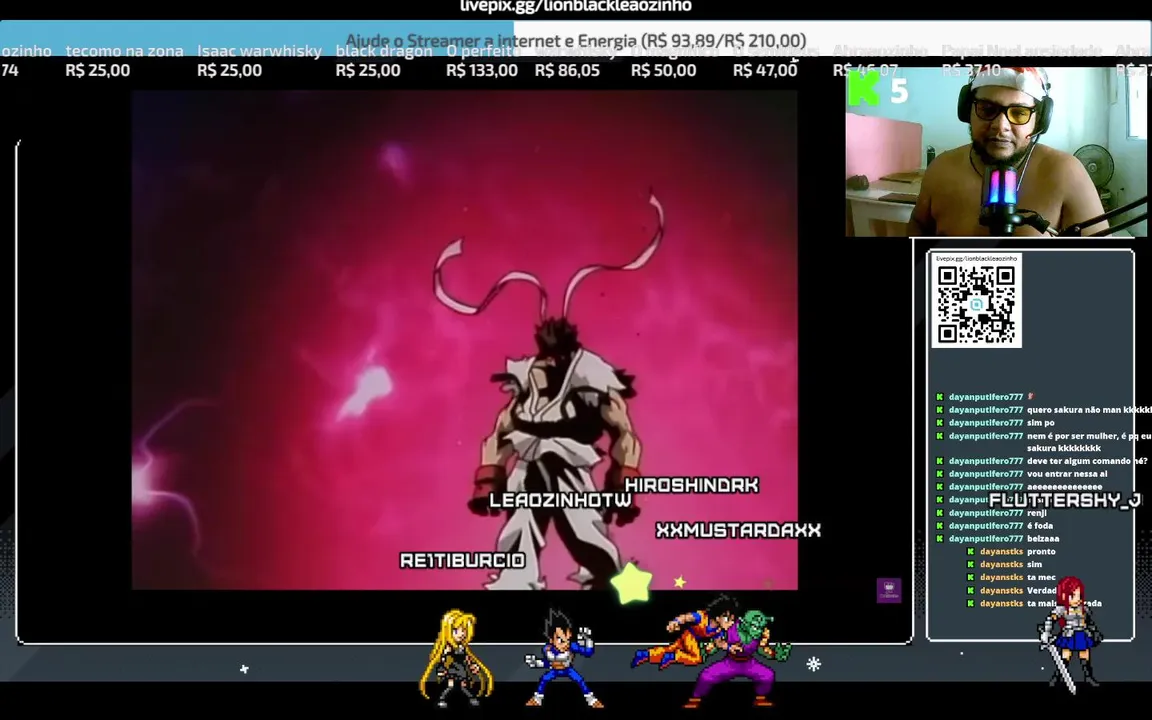Click the 'HIROSHINDRK' name tag

point(691,485)
